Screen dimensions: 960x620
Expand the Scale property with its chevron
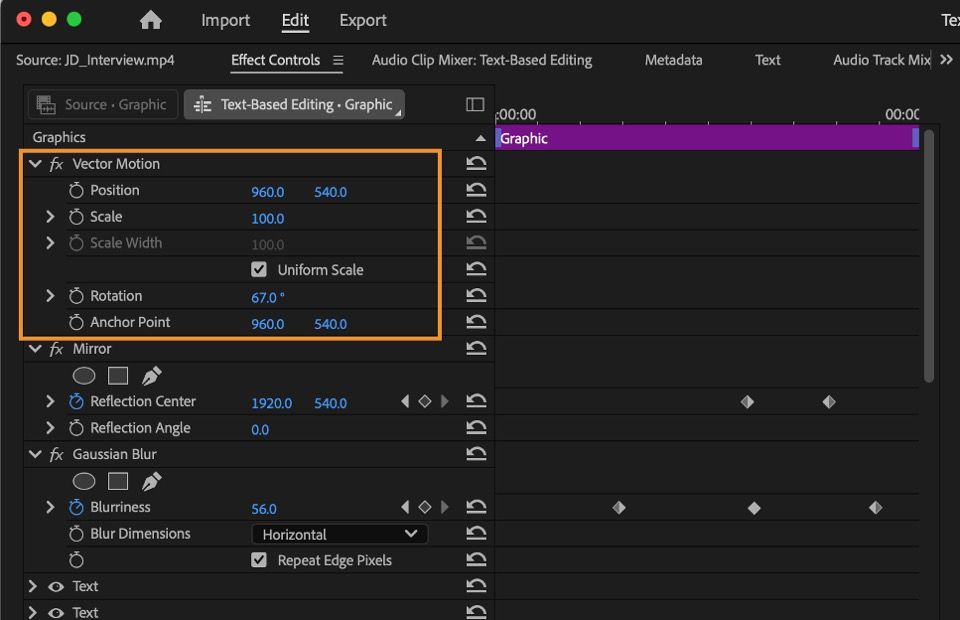[49, 216]
